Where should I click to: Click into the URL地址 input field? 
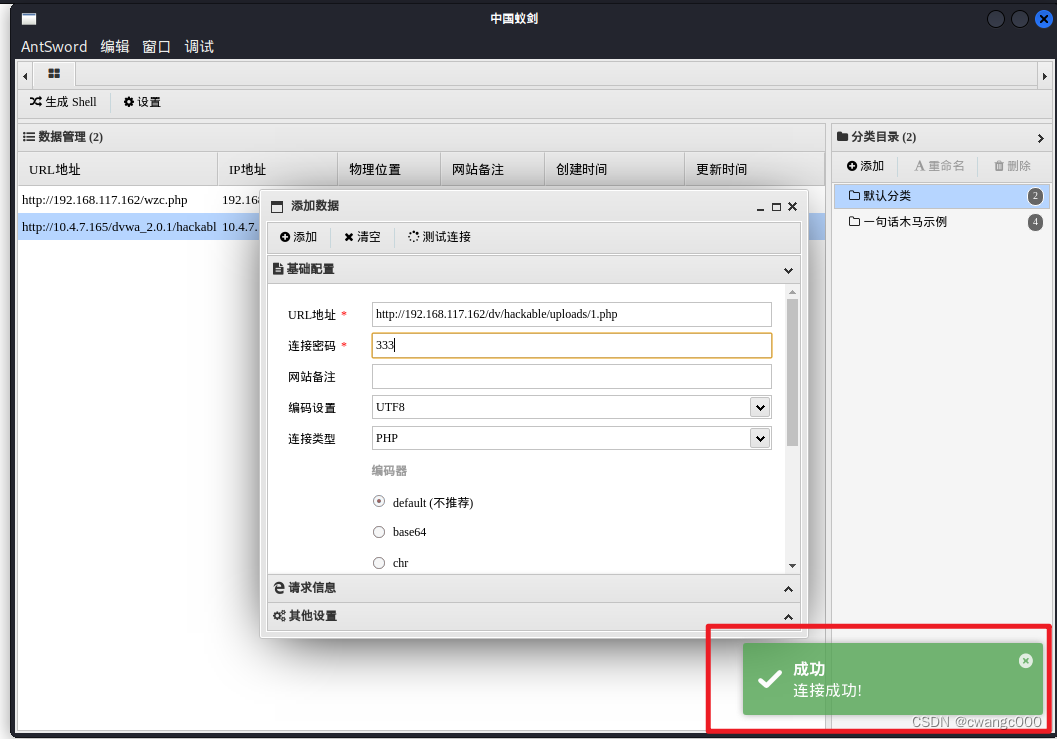572,314
